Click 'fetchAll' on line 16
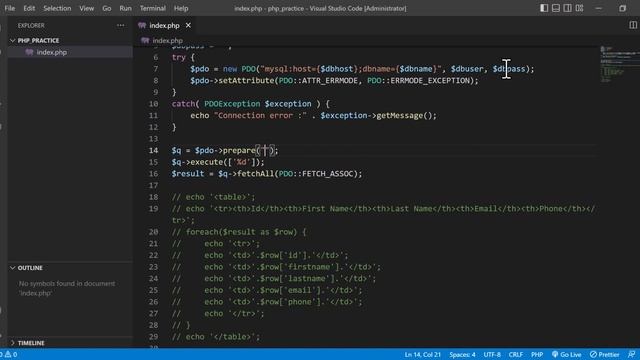The height and width of the screenshot is (360, 640). click(x=255, y=173)
